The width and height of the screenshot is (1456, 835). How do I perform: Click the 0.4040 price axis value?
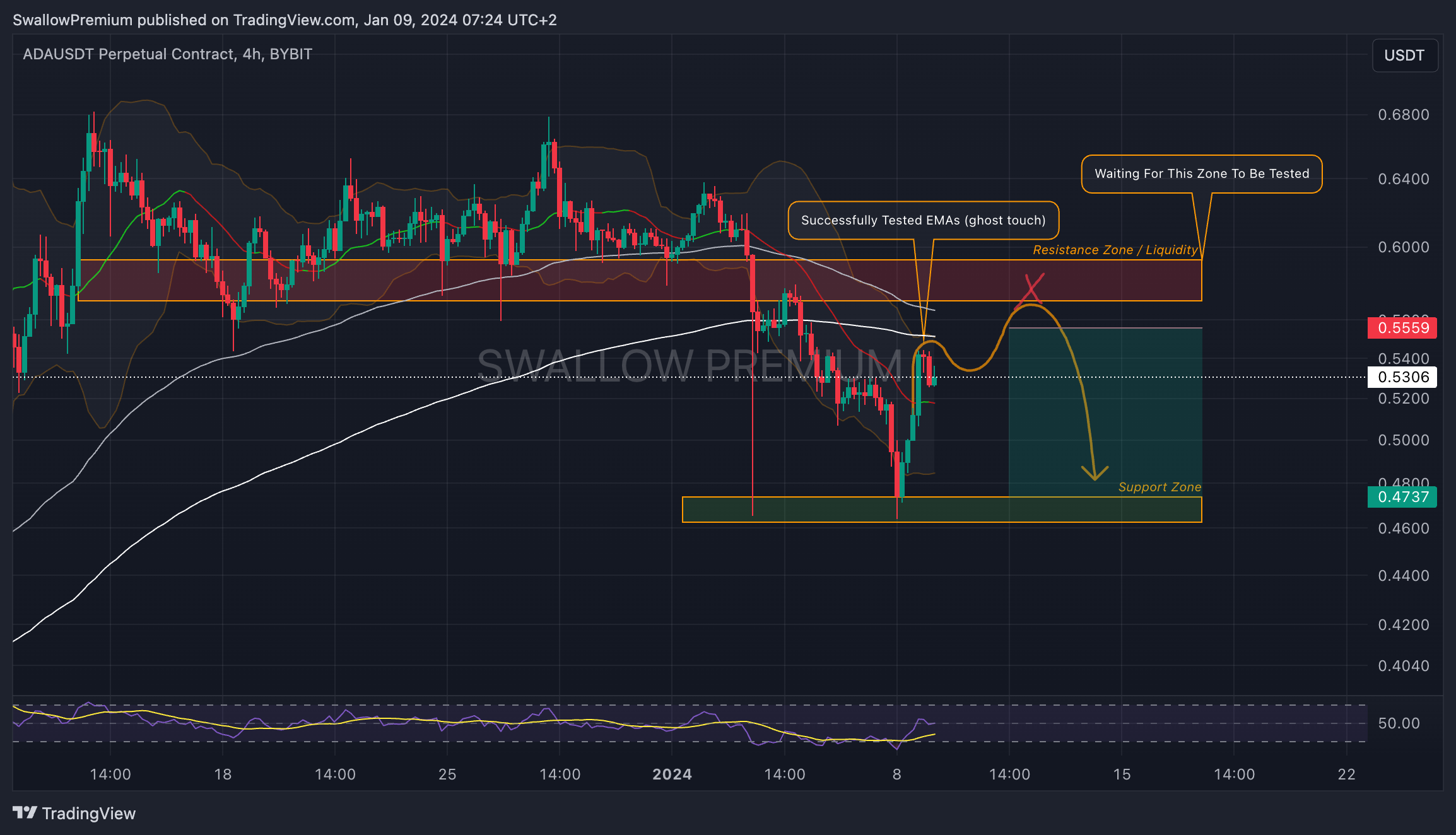[1404, 666]
